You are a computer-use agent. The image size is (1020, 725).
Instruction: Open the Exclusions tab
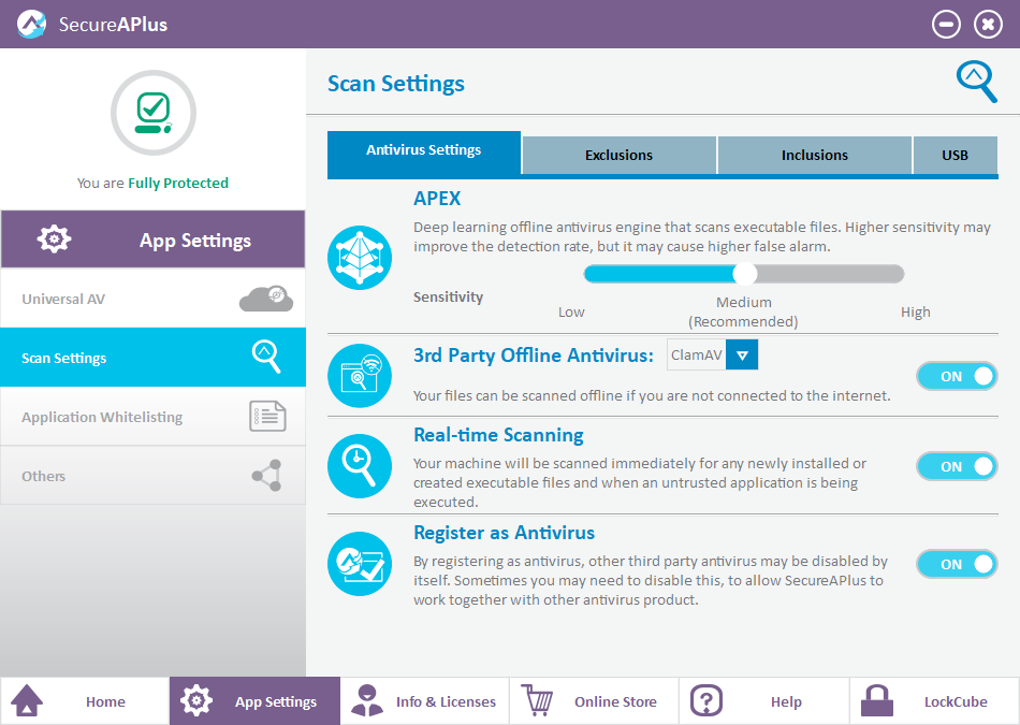click(x=619, y=155)
